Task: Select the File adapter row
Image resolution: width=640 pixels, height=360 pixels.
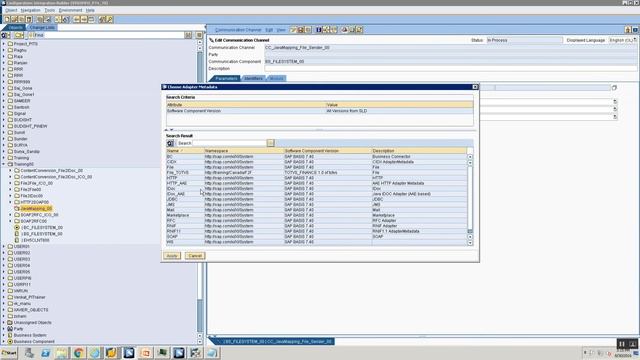Action: 316,167
